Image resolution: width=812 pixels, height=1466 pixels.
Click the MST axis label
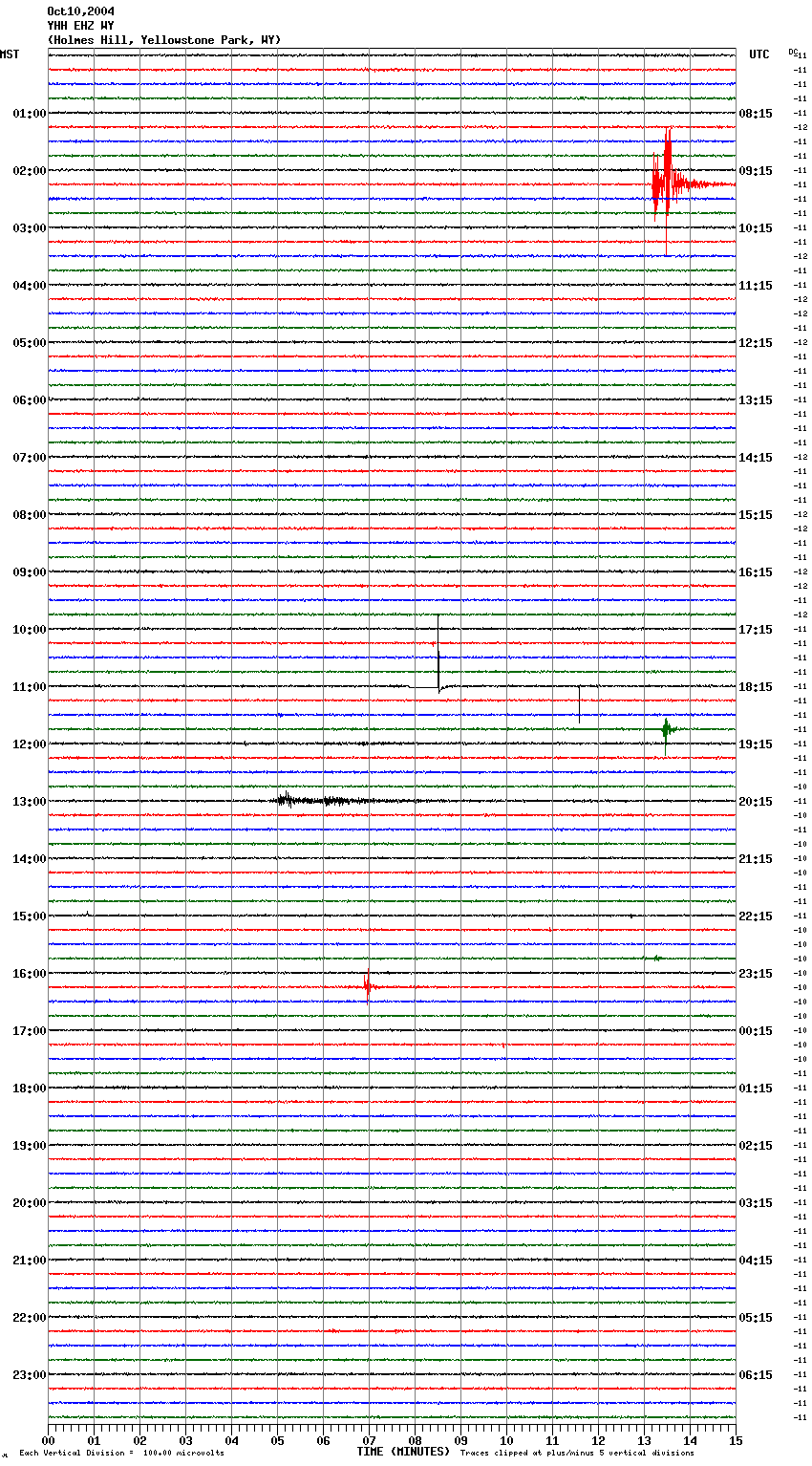10,54
